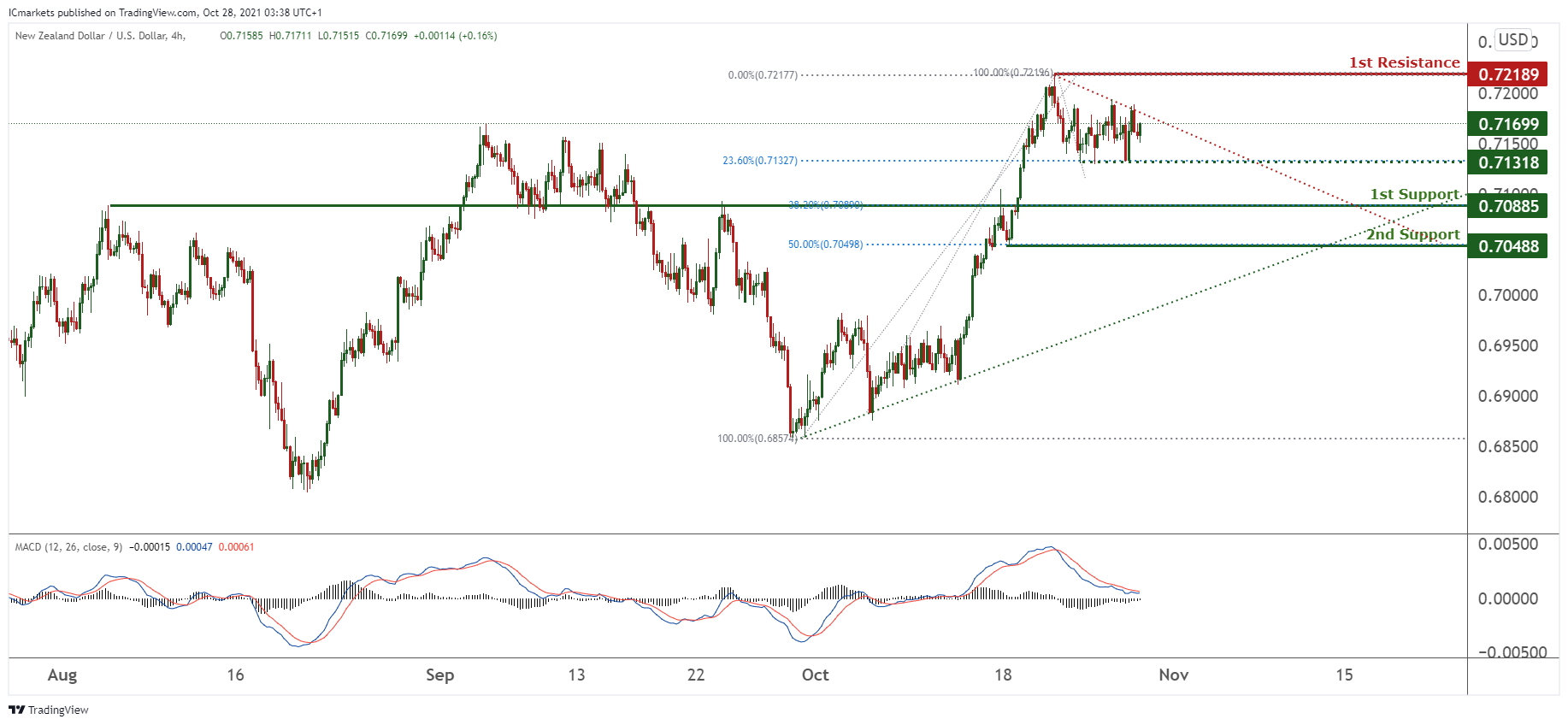
Task: Click the Nov date on time axis
Action: (x=1174, y=675)
